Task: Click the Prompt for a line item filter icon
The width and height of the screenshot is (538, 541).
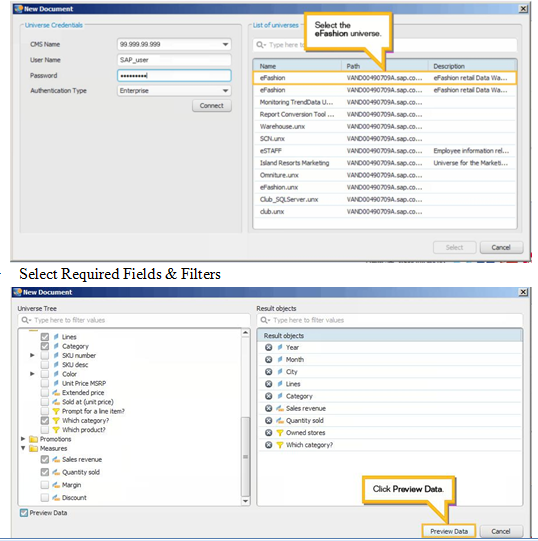Action: pos(56,411)
